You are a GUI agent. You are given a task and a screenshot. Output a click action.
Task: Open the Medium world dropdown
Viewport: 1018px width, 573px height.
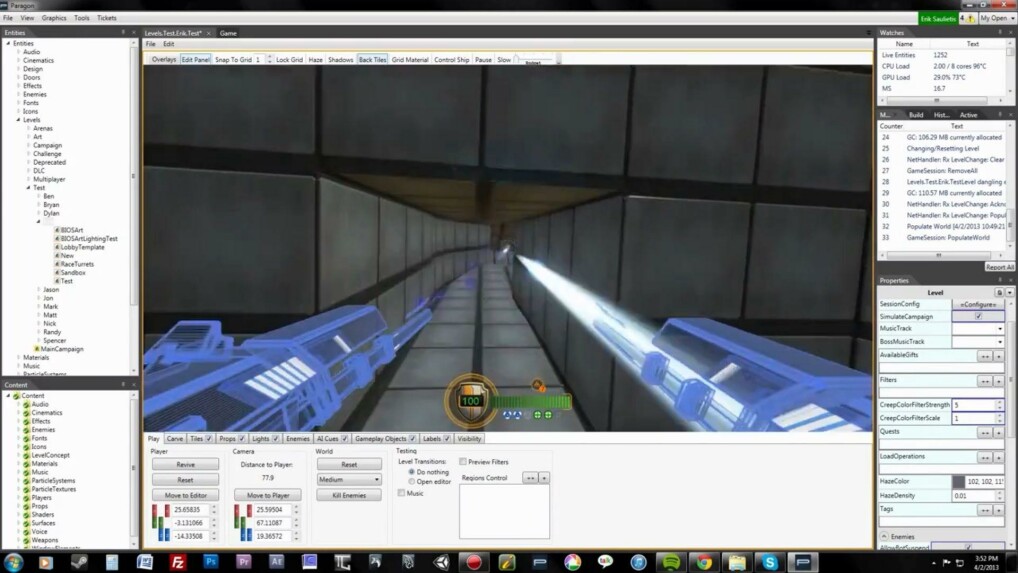[x=348, y=479]
